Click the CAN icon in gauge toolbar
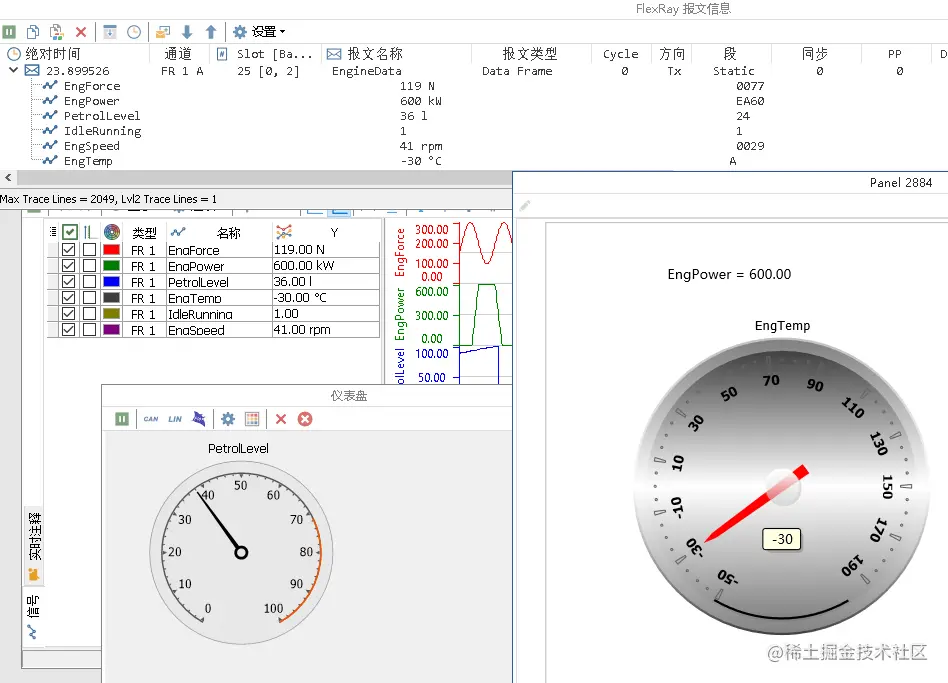 (x=151, y=419)
